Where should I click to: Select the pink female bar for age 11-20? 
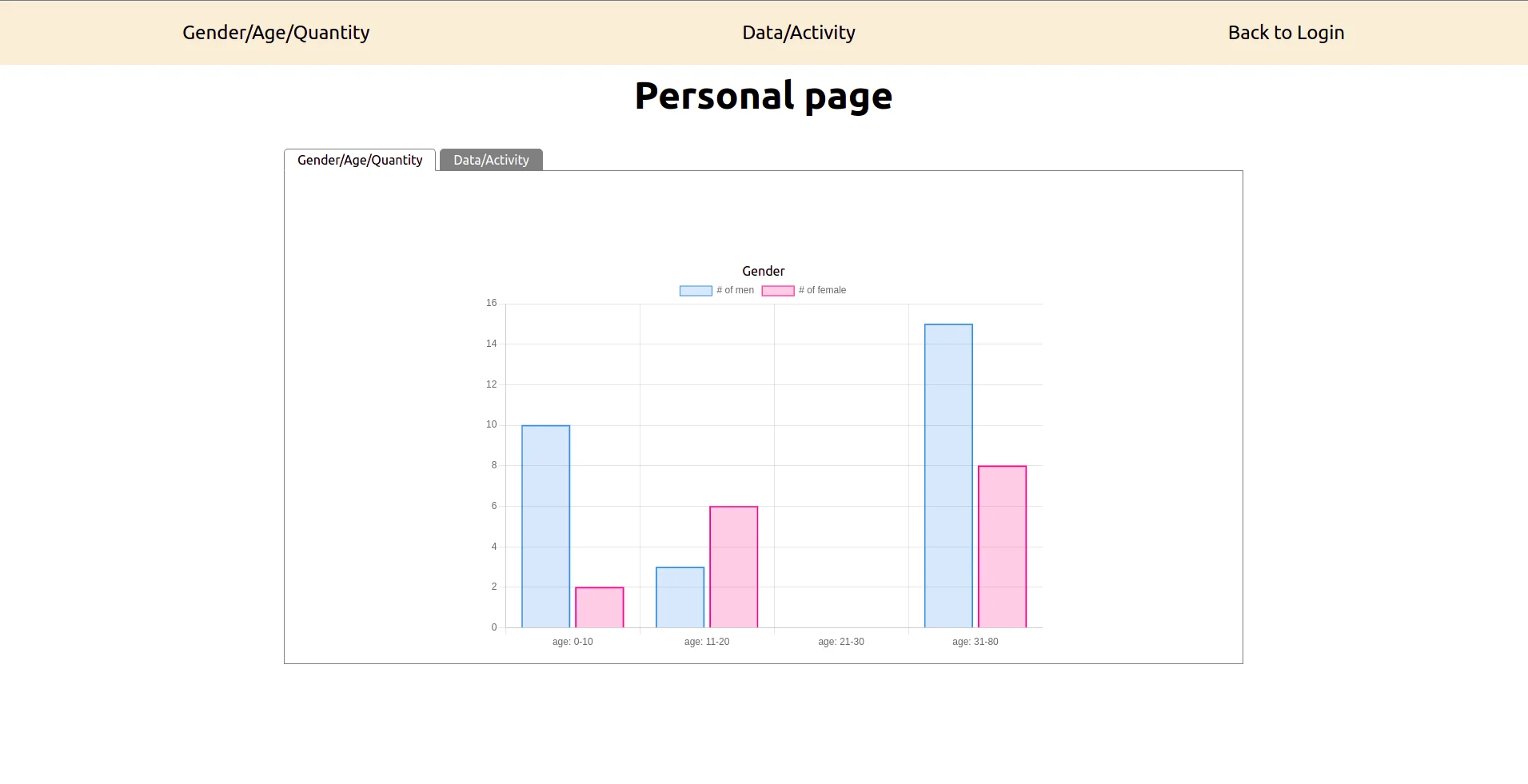point(733,567)
